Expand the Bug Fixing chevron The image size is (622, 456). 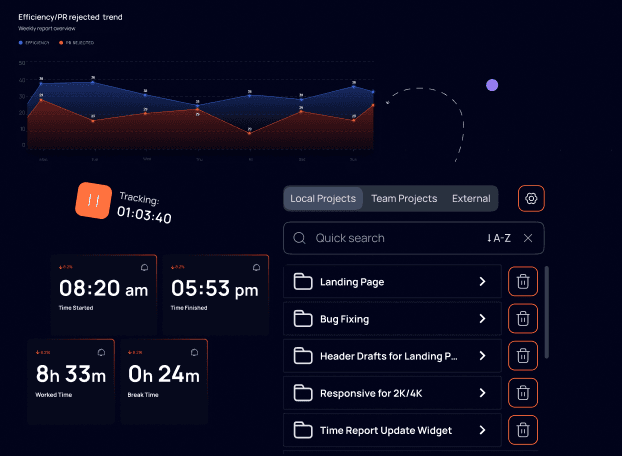[x=482, y=319]
